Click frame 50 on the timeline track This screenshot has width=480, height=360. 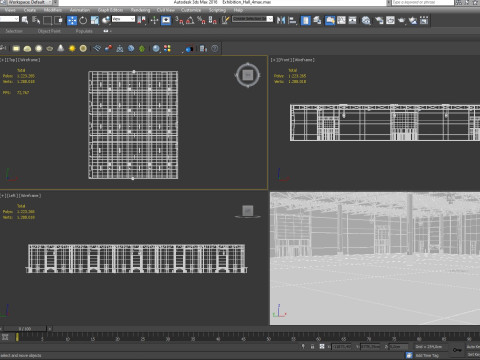coord(269,337)
